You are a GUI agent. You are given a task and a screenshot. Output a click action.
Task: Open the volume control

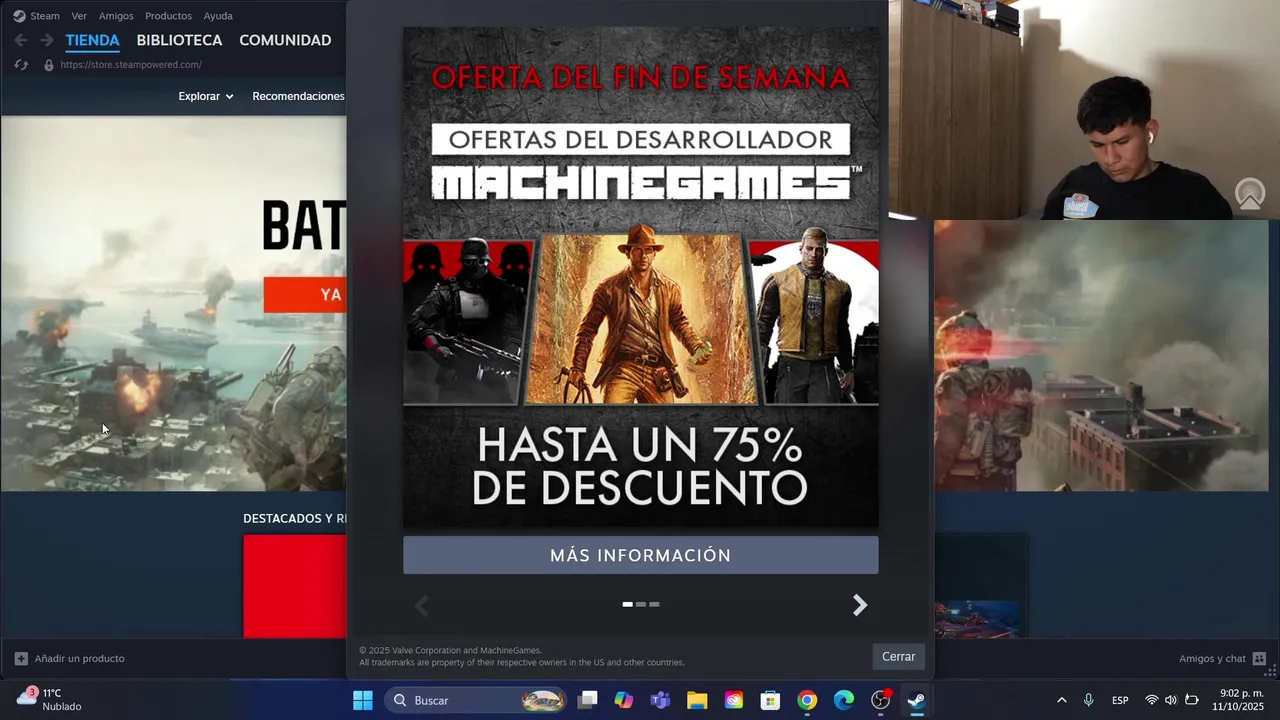pyautogui.click(x=1171, y=700)
